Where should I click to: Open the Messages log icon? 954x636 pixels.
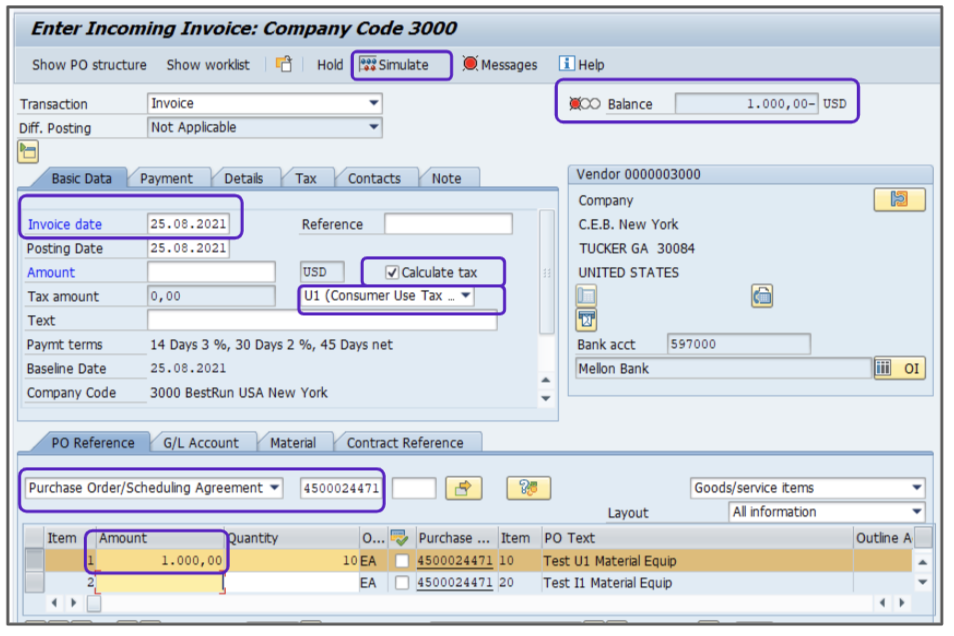coord(470,65)
